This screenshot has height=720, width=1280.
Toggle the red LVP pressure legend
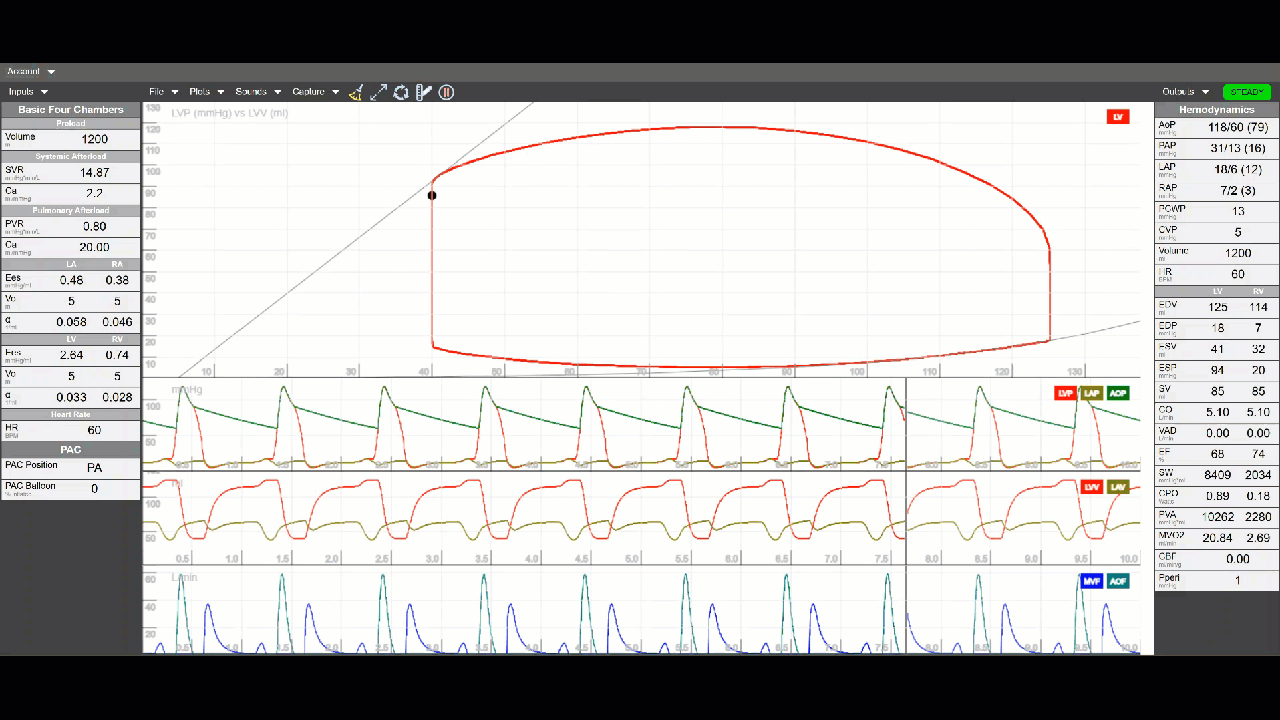pyautogui.click(x=1065, y=393)
